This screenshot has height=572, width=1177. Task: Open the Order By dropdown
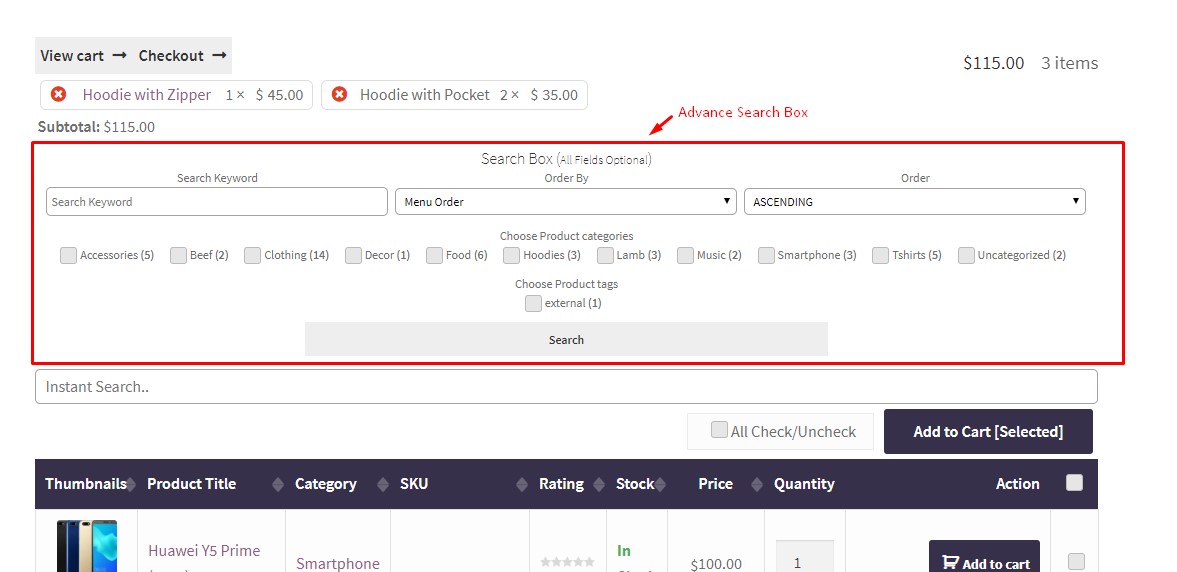pyautogui.click(x=566, y=202)
